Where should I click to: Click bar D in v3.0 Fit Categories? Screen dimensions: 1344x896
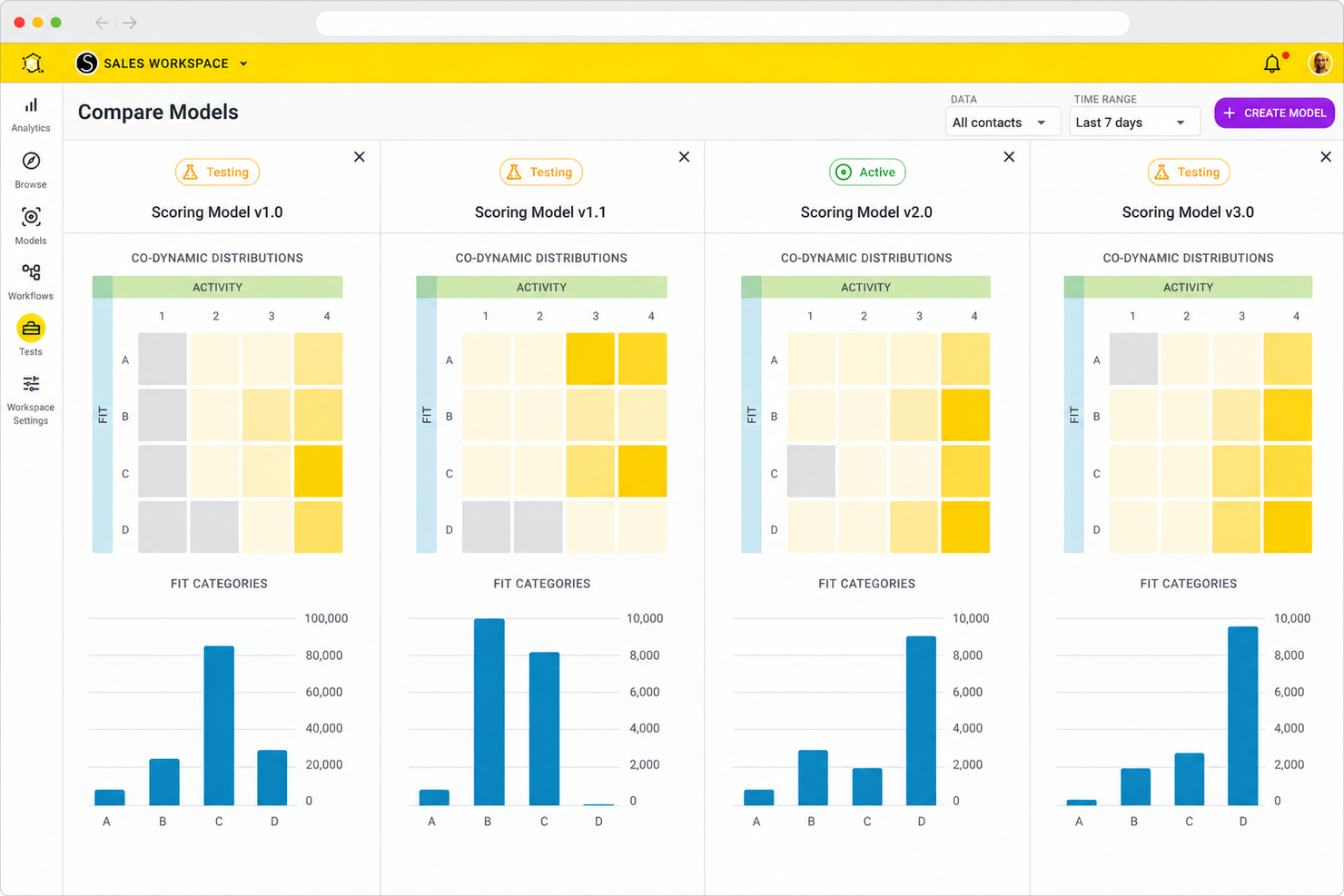pos(1243,716)
